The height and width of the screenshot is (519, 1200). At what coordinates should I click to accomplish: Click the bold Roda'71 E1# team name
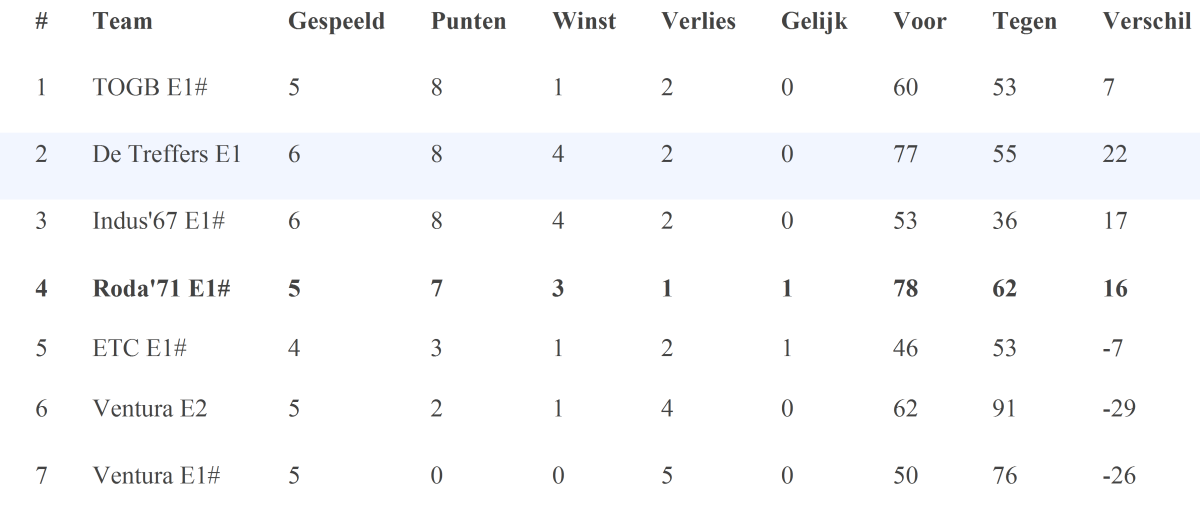point(162,289)
